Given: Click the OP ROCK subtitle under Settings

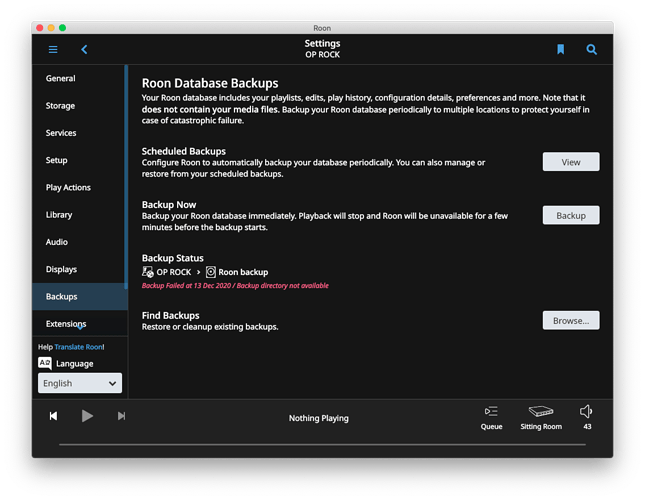Looking at the screenshot, I should (x=322, y=55).
